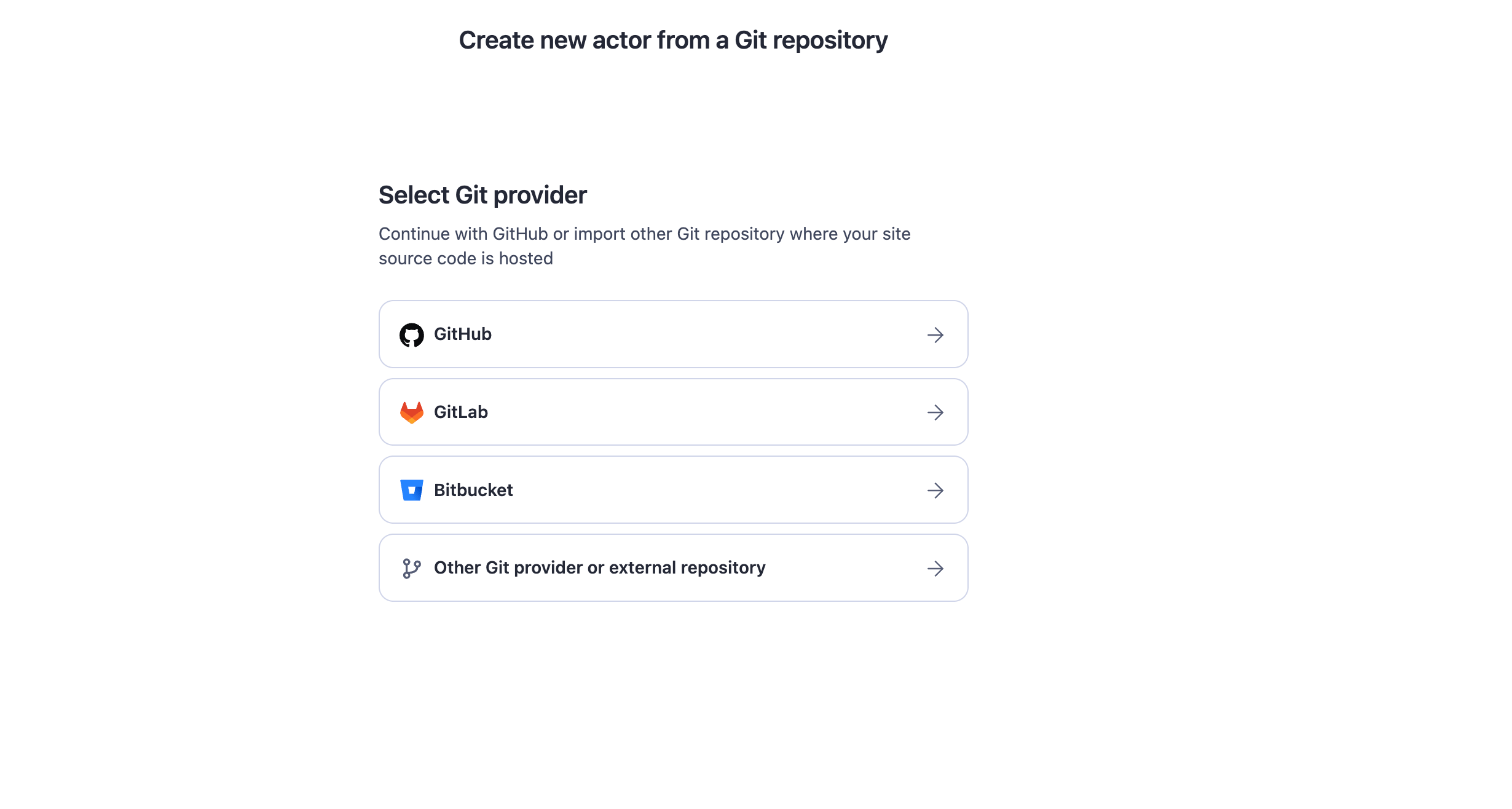1512x809 pixels.
Task: Click the GitLab fox logo icon
Action: point(412,412)
